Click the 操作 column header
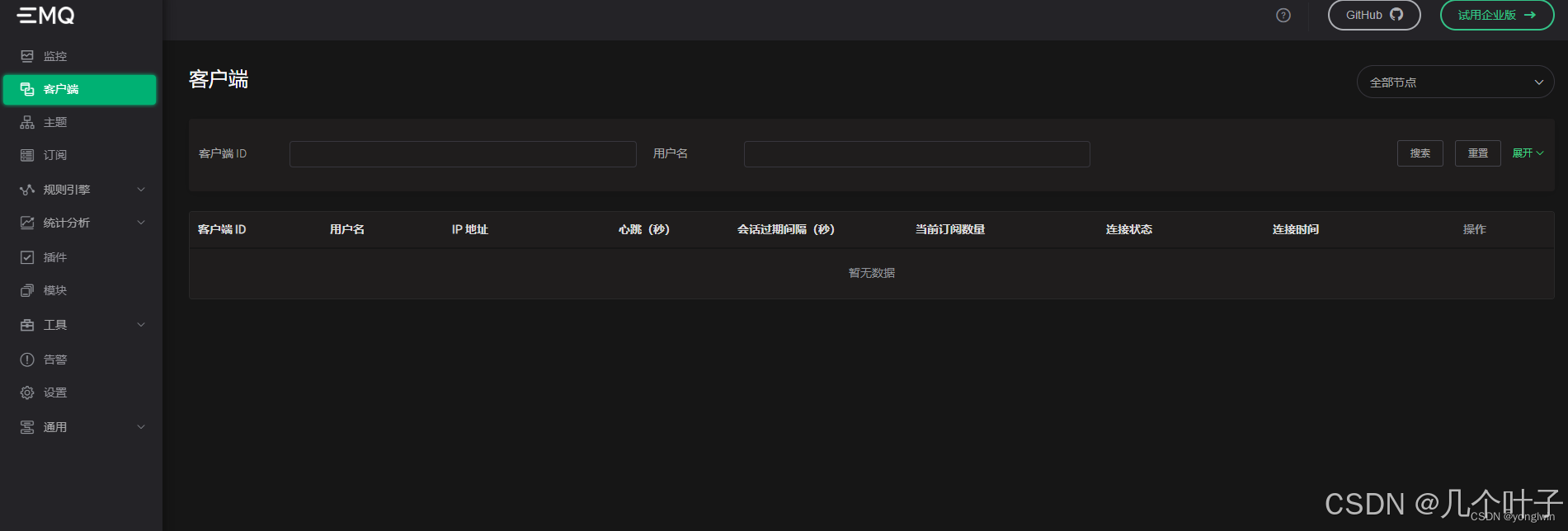 [x=1475, y=229]
